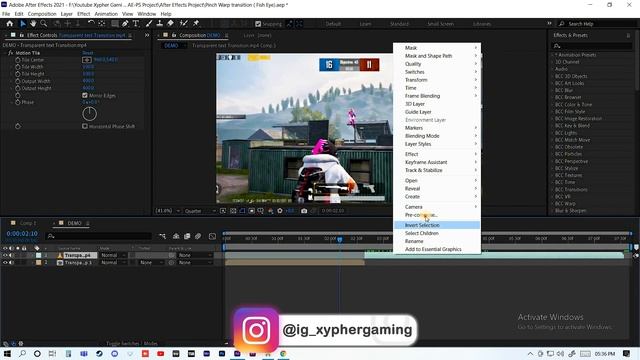The height and width of the screenshot is (360, 640).
Task: Click the frame blending icon in the timeline
Action: (x=187, y=236)
